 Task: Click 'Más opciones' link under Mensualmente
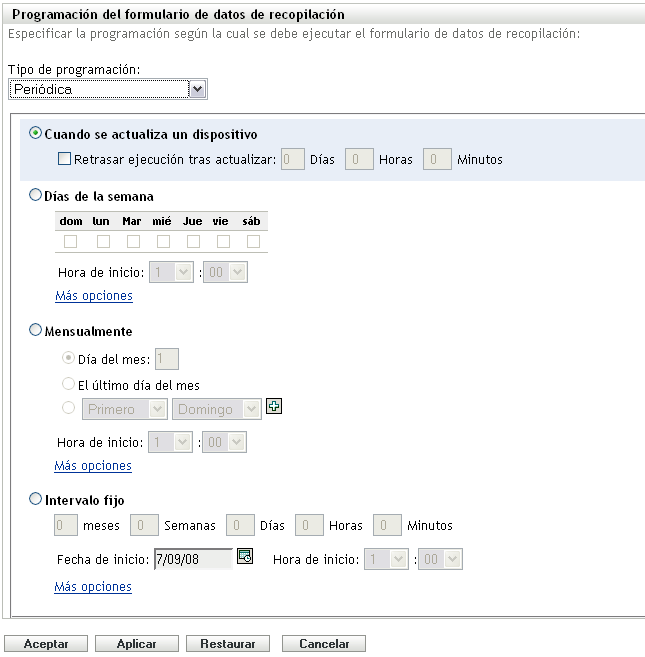click(x=93, y=466)
